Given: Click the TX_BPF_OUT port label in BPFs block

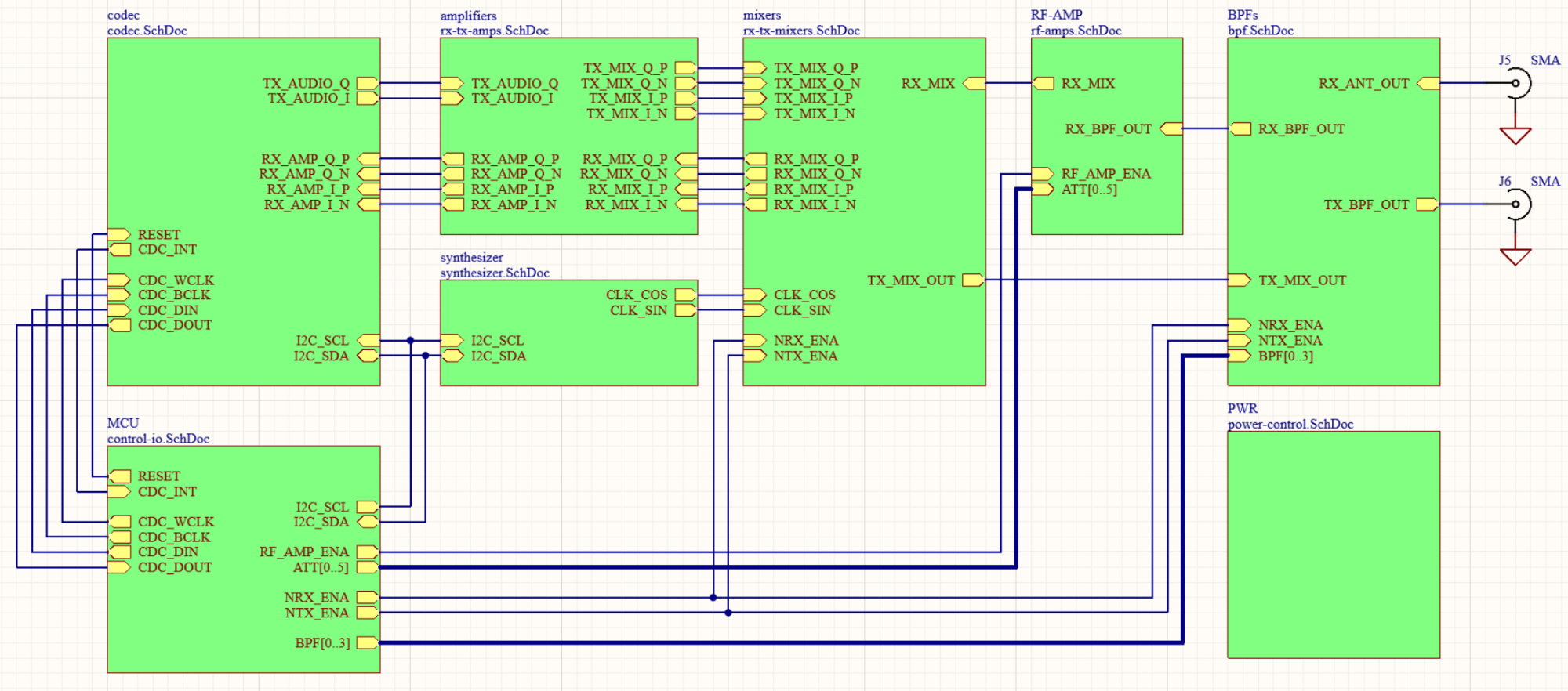Looking at the screenshot, I should (1366, 204).
